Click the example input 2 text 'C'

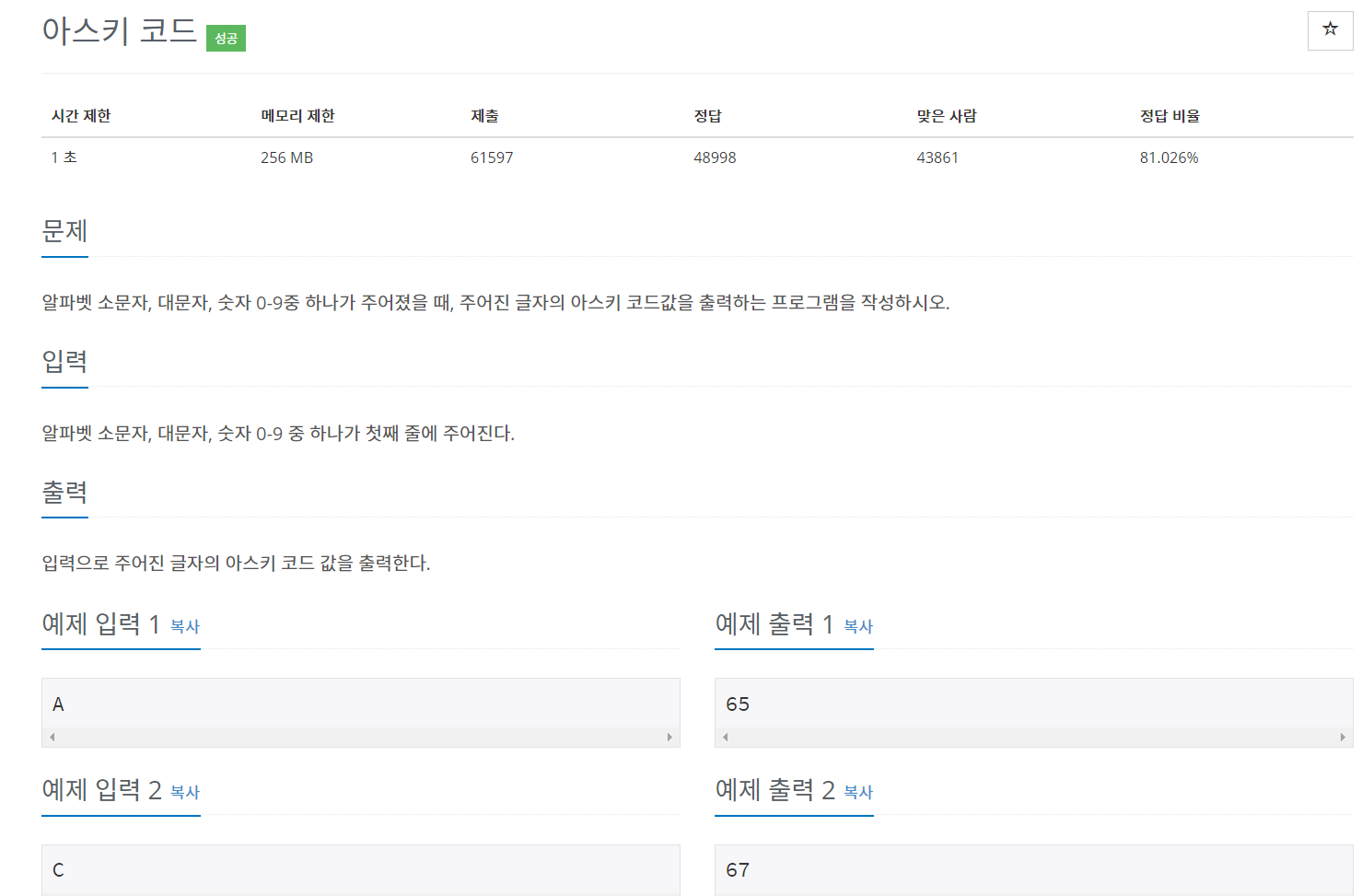(58, 870)
